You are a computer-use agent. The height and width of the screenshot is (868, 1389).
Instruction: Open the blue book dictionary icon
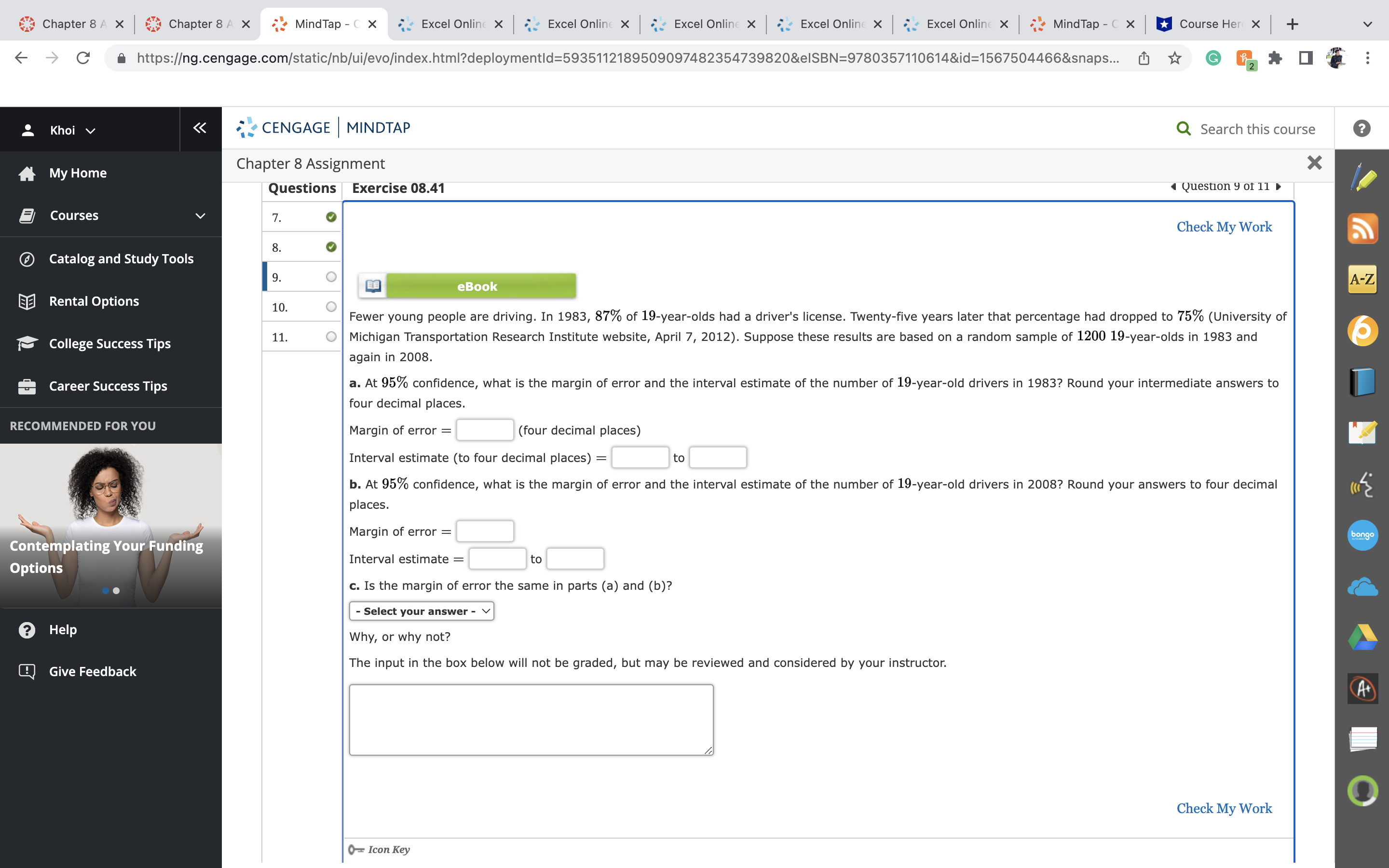tap(1362, 382)
